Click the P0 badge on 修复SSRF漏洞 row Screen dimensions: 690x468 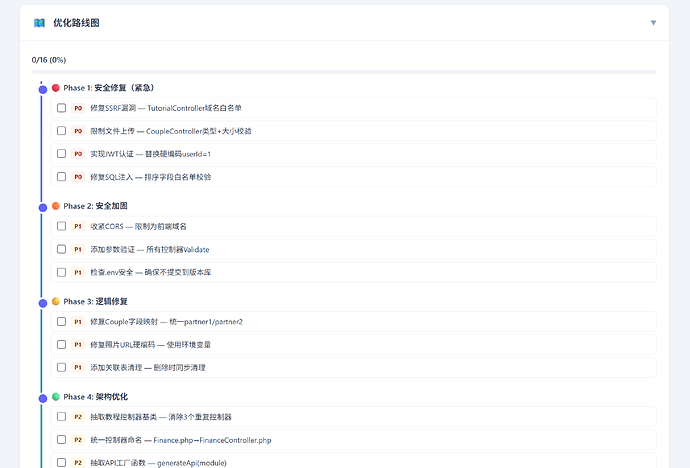(78, 108)
